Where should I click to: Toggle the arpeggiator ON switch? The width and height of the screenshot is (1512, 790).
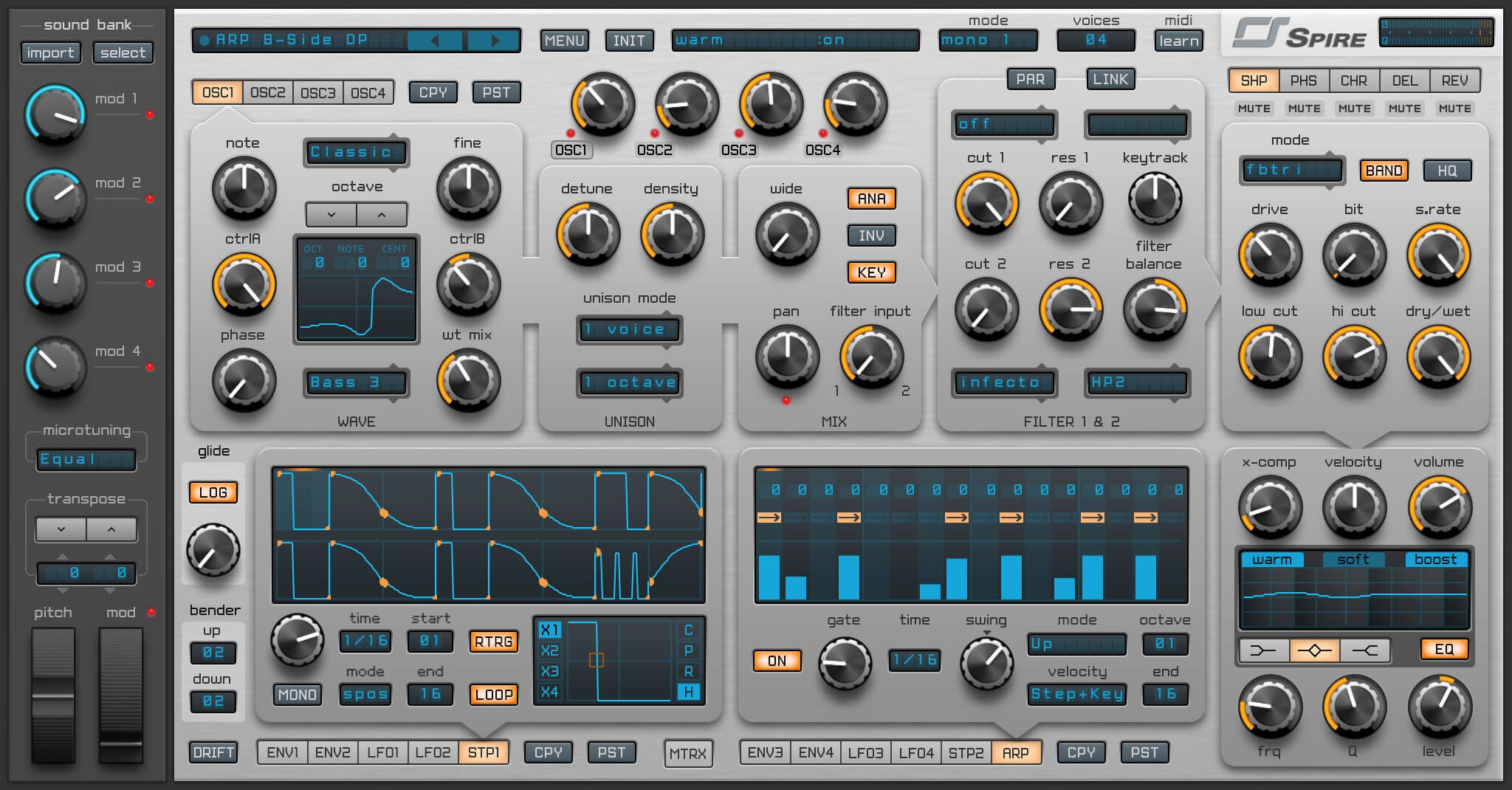[776, 661]
